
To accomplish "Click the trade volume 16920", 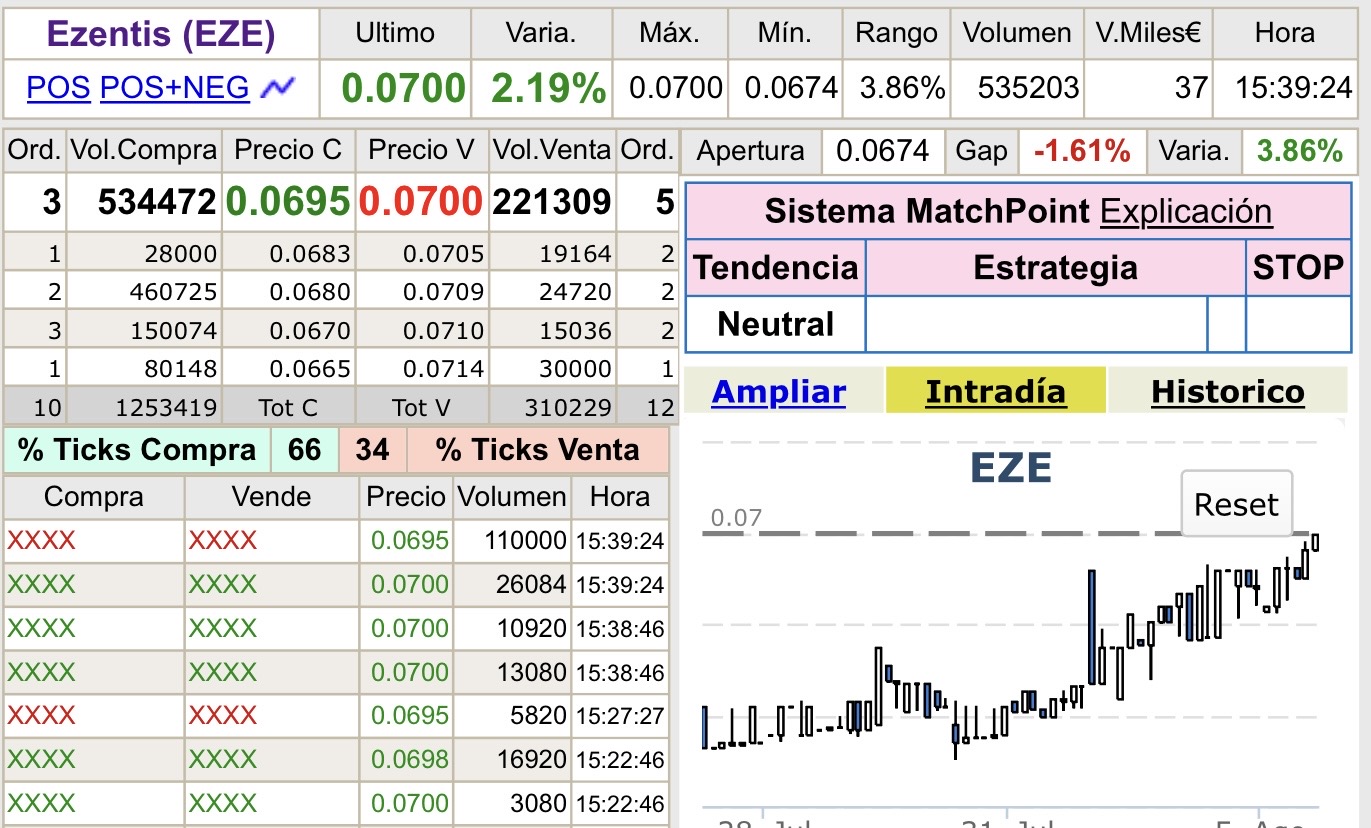I will tap(531, 759).
